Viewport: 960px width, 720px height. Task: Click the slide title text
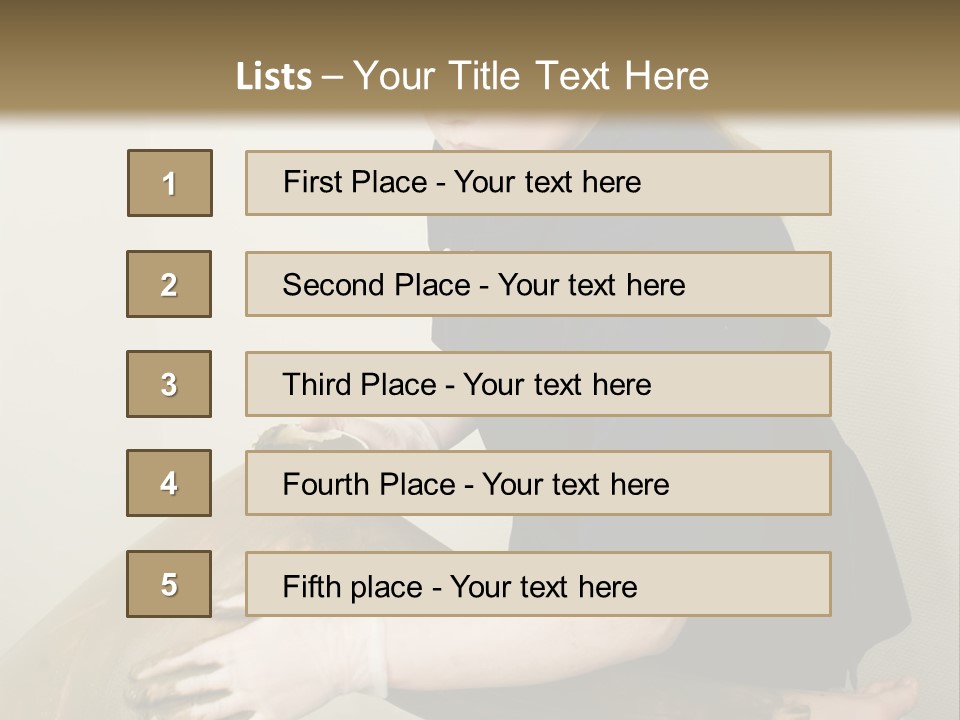pos(472,76)
